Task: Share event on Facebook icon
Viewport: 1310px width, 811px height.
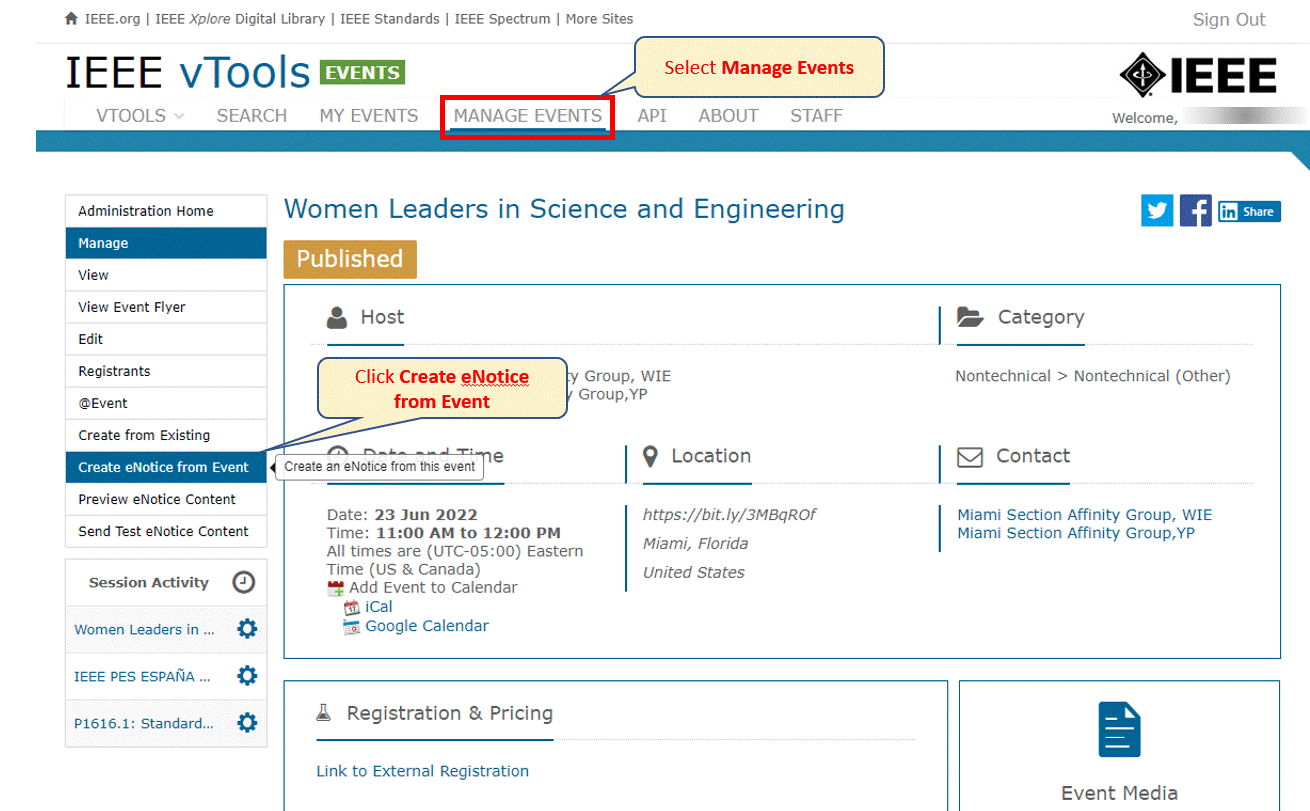Action: point(1195,210)
